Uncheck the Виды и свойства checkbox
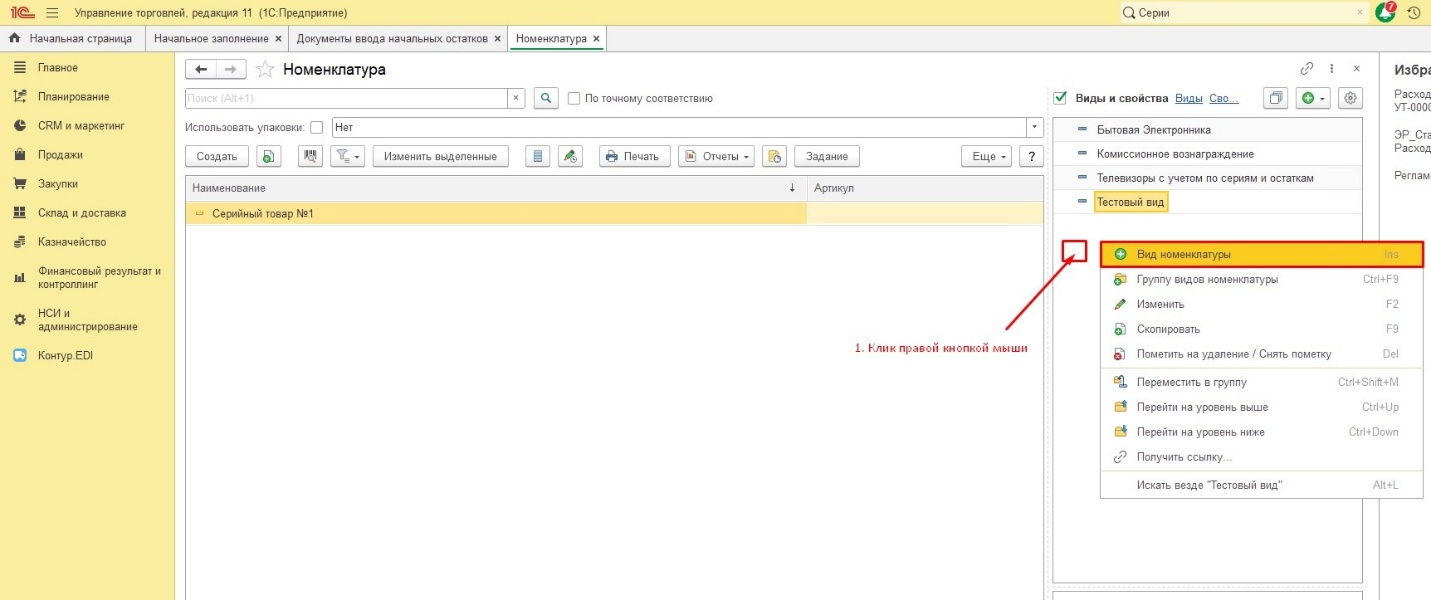Viewport: 1431px width, 600px height. click(1060, 98)
